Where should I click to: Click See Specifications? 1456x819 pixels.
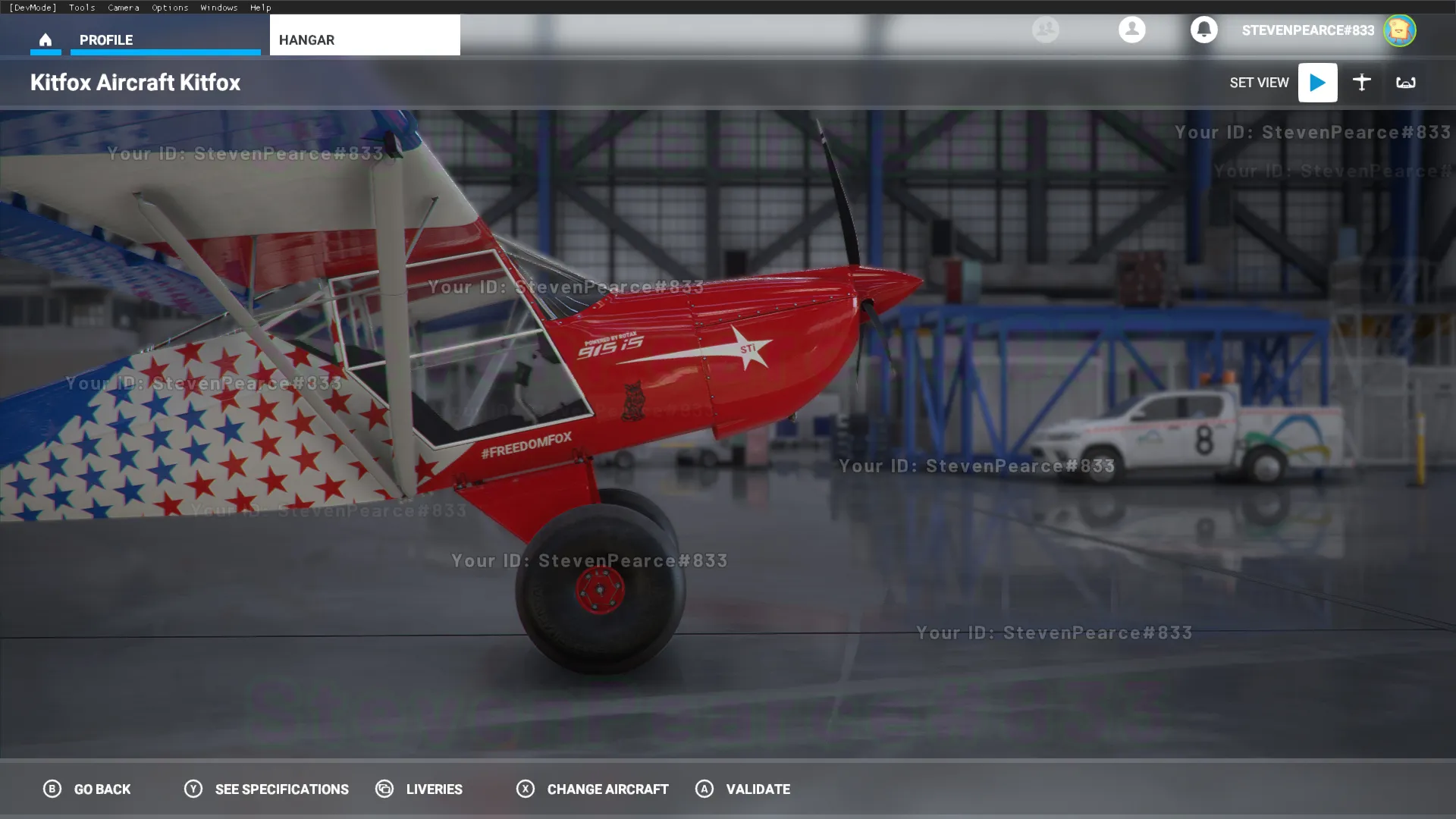pyautogui.click(x=267, y=789)
